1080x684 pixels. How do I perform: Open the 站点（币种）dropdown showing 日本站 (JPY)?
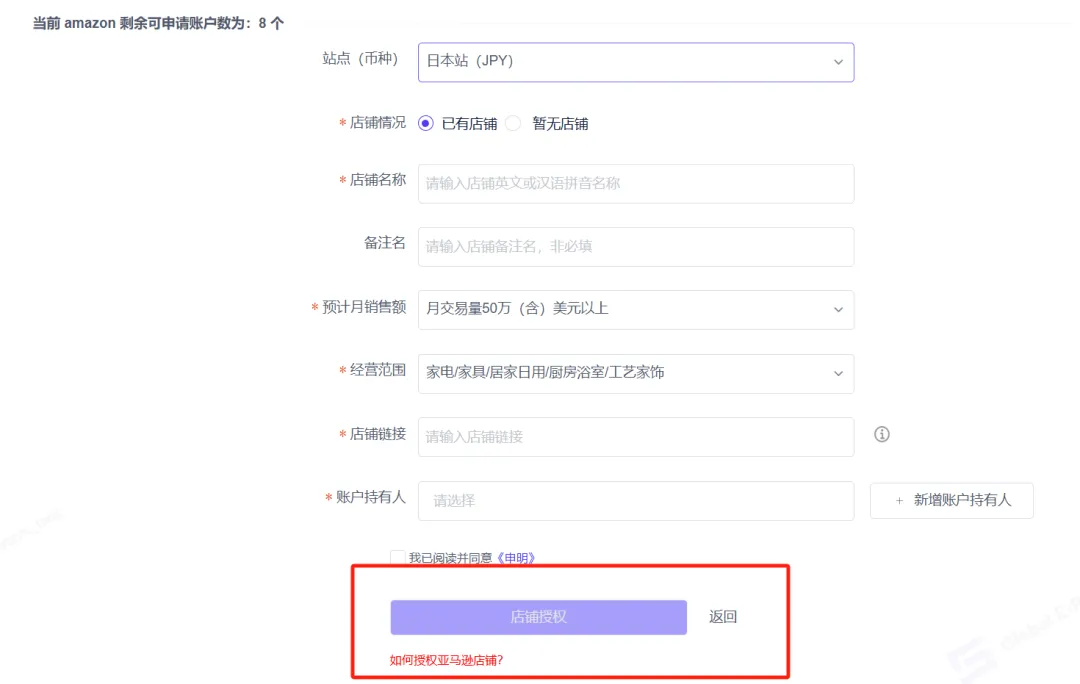636,62
